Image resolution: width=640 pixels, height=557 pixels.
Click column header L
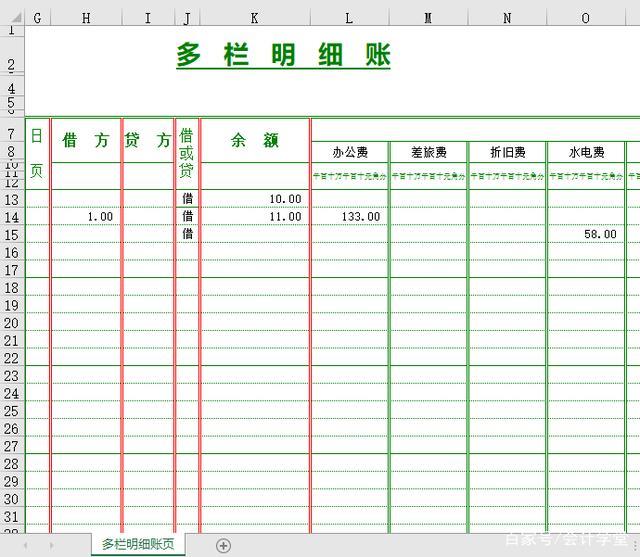point(349,18)
